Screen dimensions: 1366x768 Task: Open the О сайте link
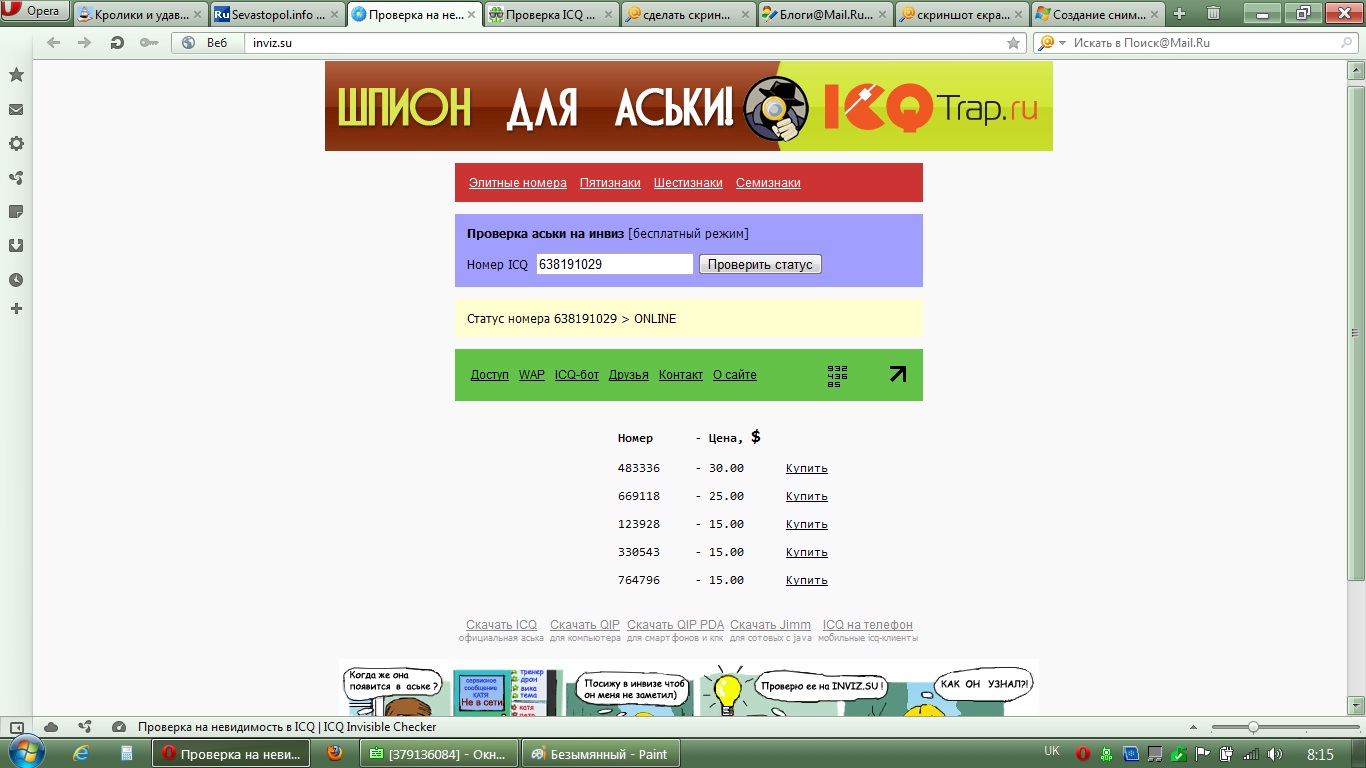[735, 375]
